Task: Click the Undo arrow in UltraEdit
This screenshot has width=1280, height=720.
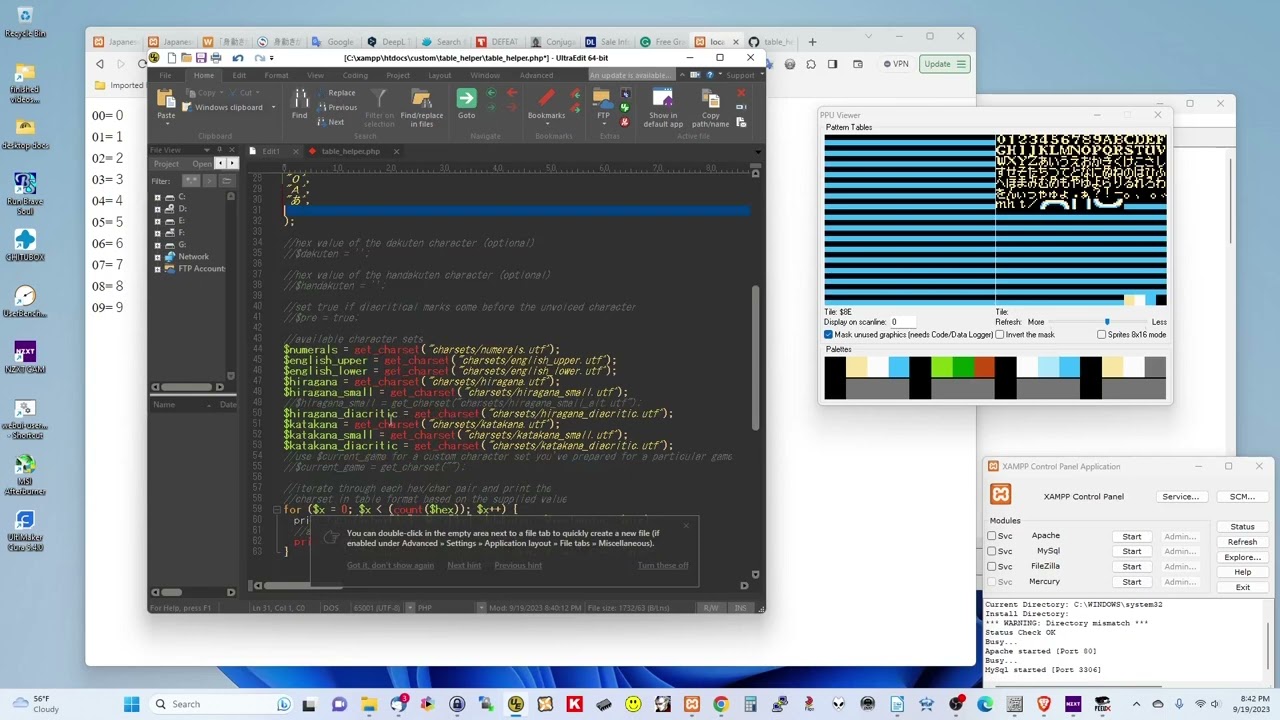Action: pos(238,58)
